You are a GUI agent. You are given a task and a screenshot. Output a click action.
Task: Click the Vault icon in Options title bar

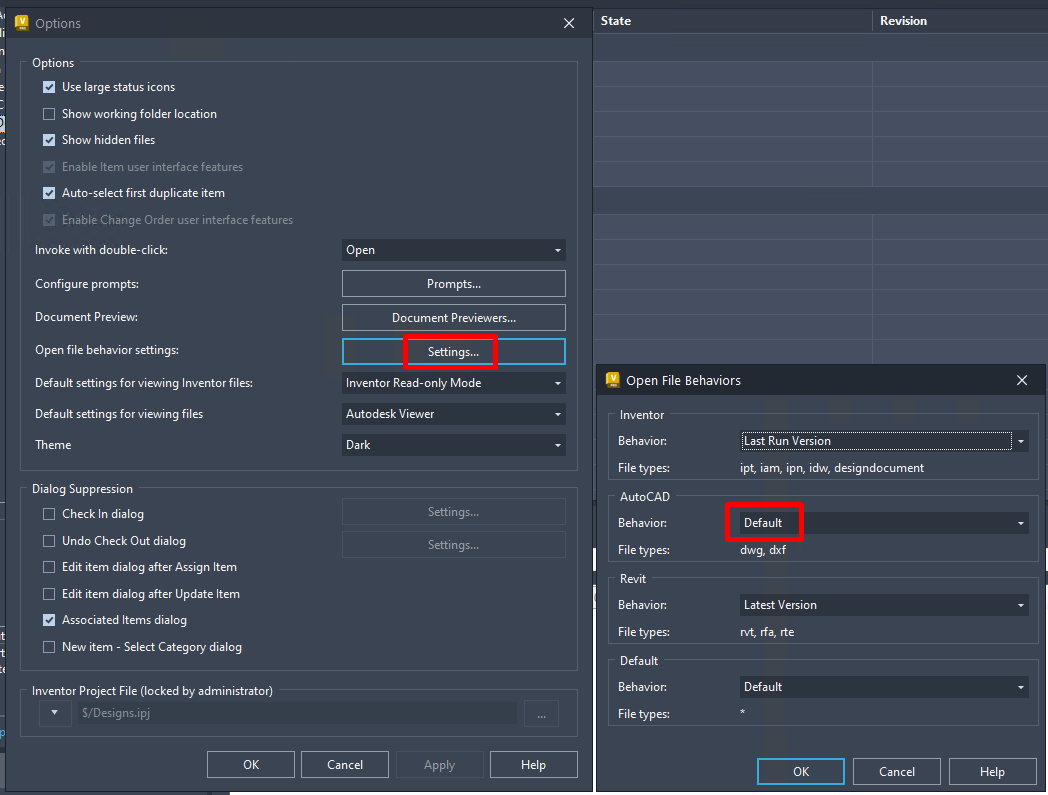tap(21, 23)
